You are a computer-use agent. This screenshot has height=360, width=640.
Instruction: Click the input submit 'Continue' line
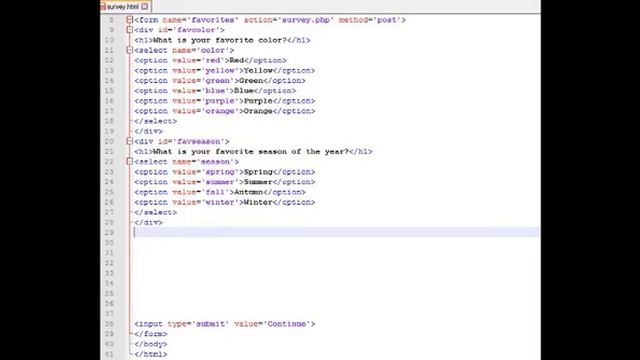coord(225,324)
